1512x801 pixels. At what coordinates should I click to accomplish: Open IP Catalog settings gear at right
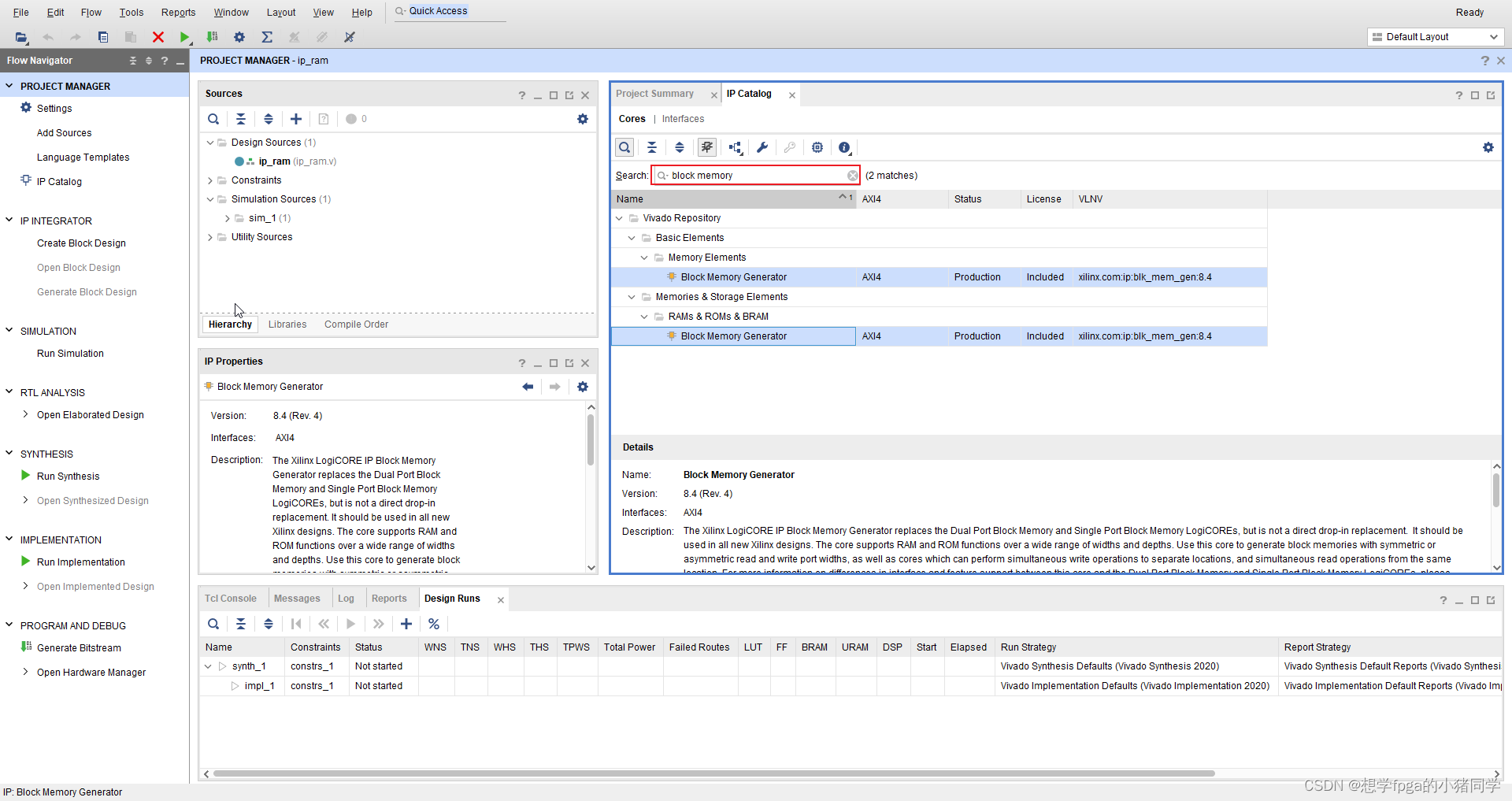pos(1488,147)
